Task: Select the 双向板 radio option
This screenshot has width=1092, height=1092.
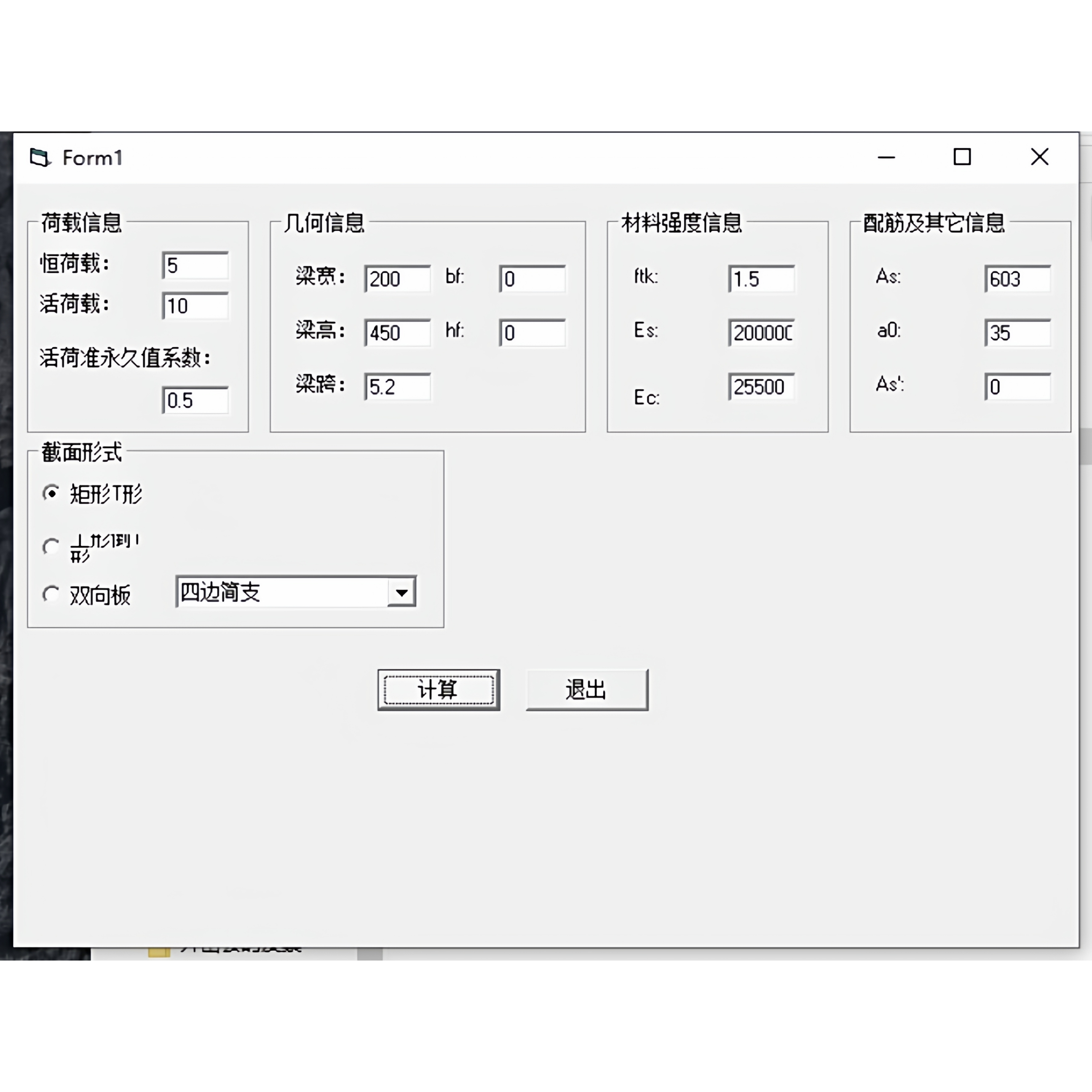Action: [x=51, y=594]
